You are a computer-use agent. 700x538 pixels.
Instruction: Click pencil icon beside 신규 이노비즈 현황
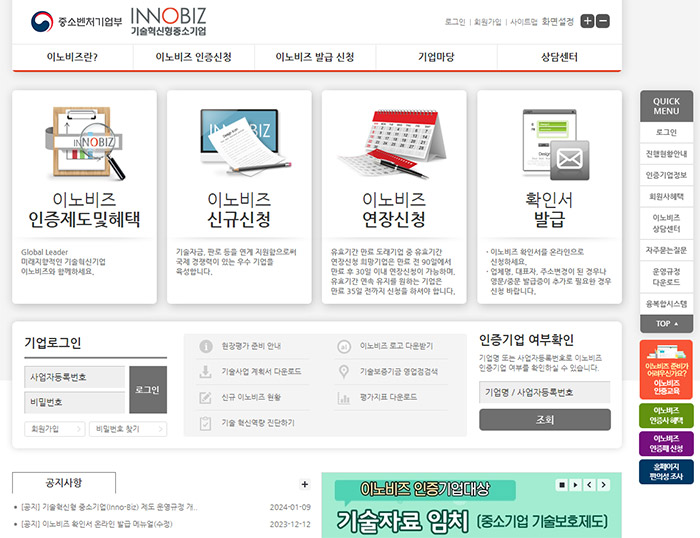[x=205, y=397]
